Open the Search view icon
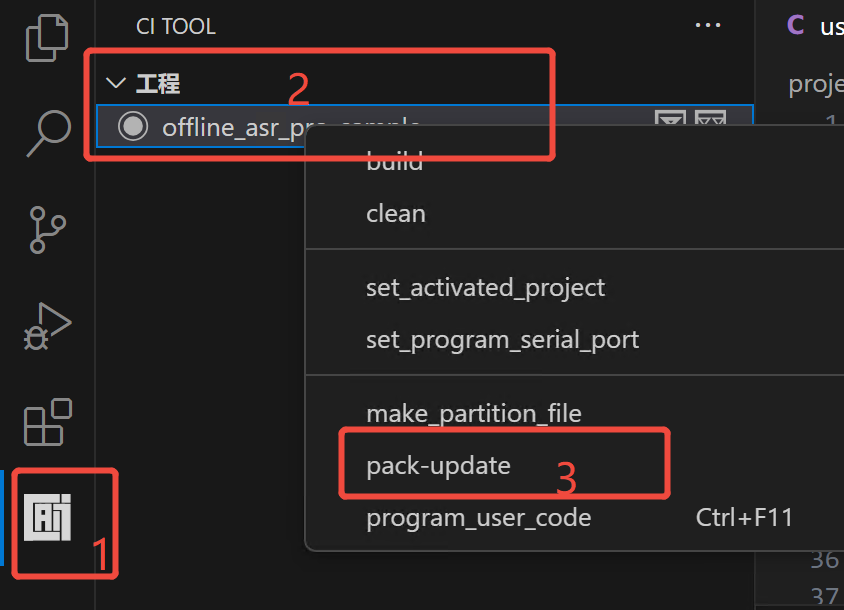The width and height of the screenshot is (844, 610). [46, 133]
